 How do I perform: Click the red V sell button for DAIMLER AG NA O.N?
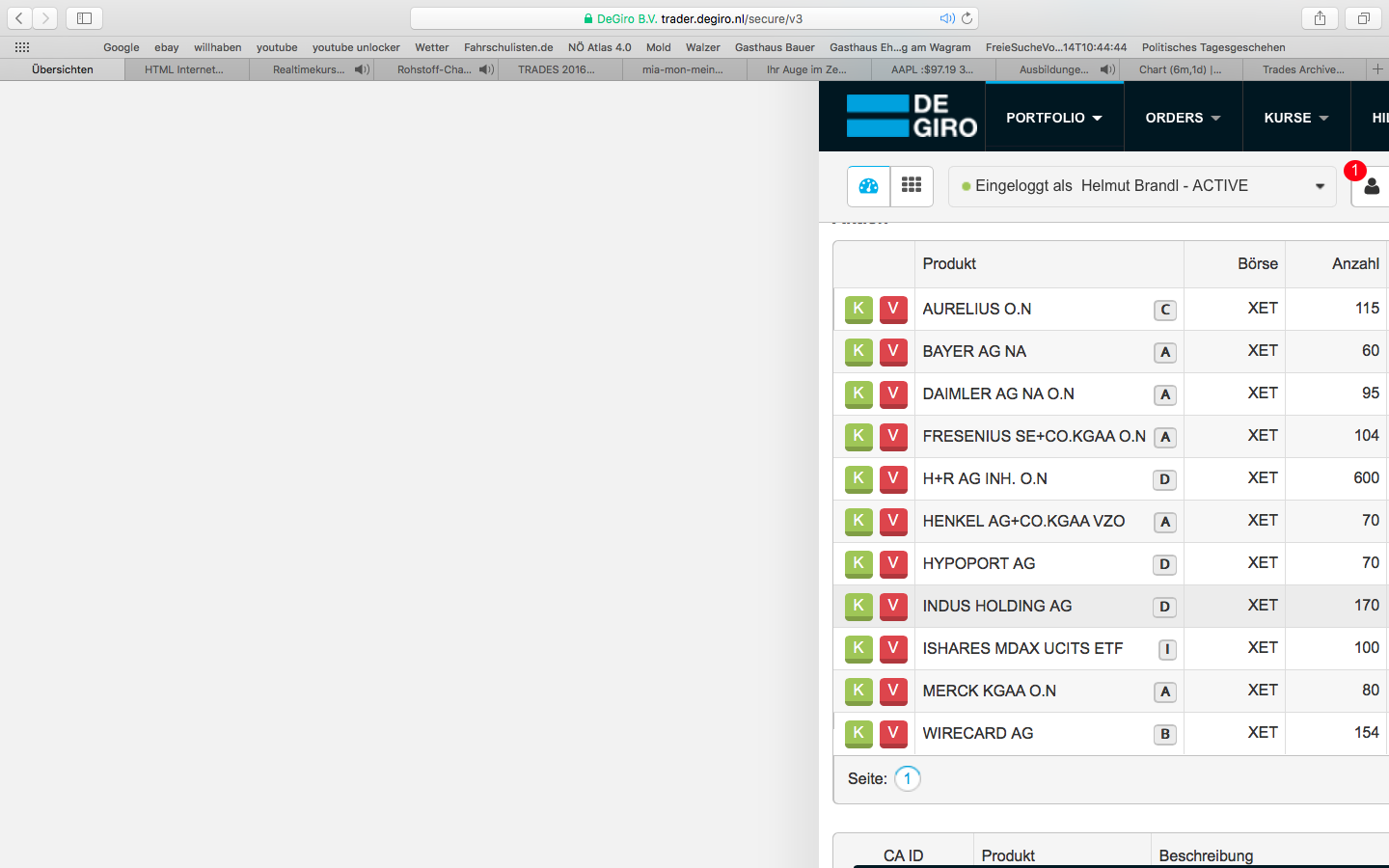(893, 394)
